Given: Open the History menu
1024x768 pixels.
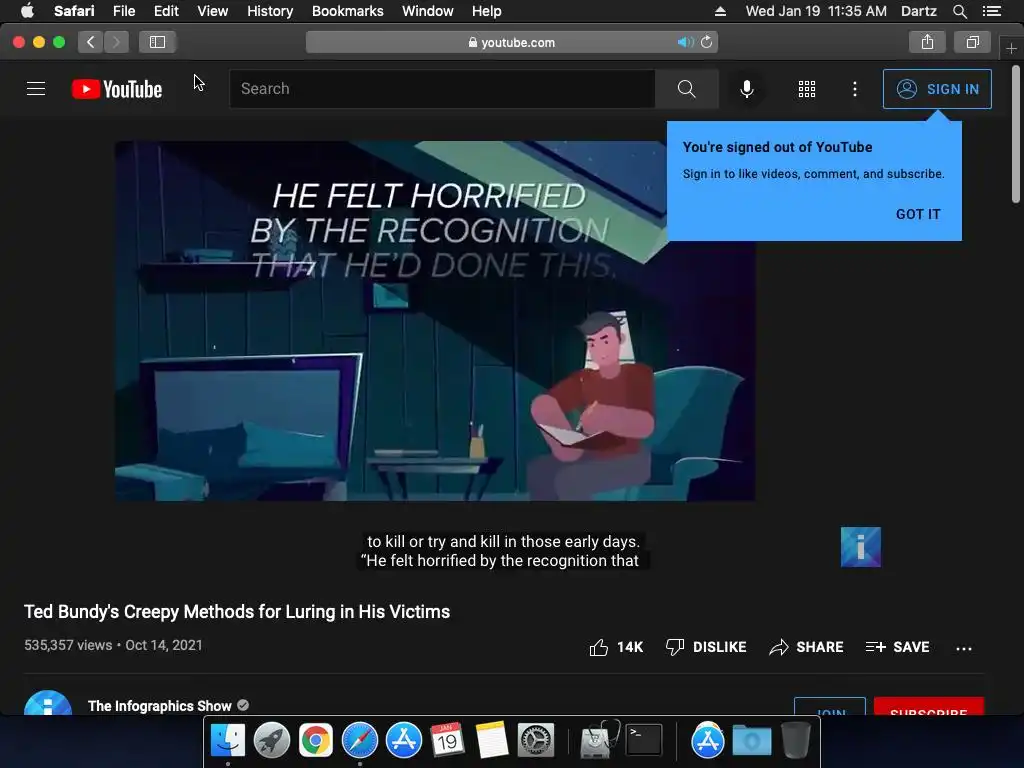Looking at the screenshot, I should pyautogui.click(x=270, y=11).
